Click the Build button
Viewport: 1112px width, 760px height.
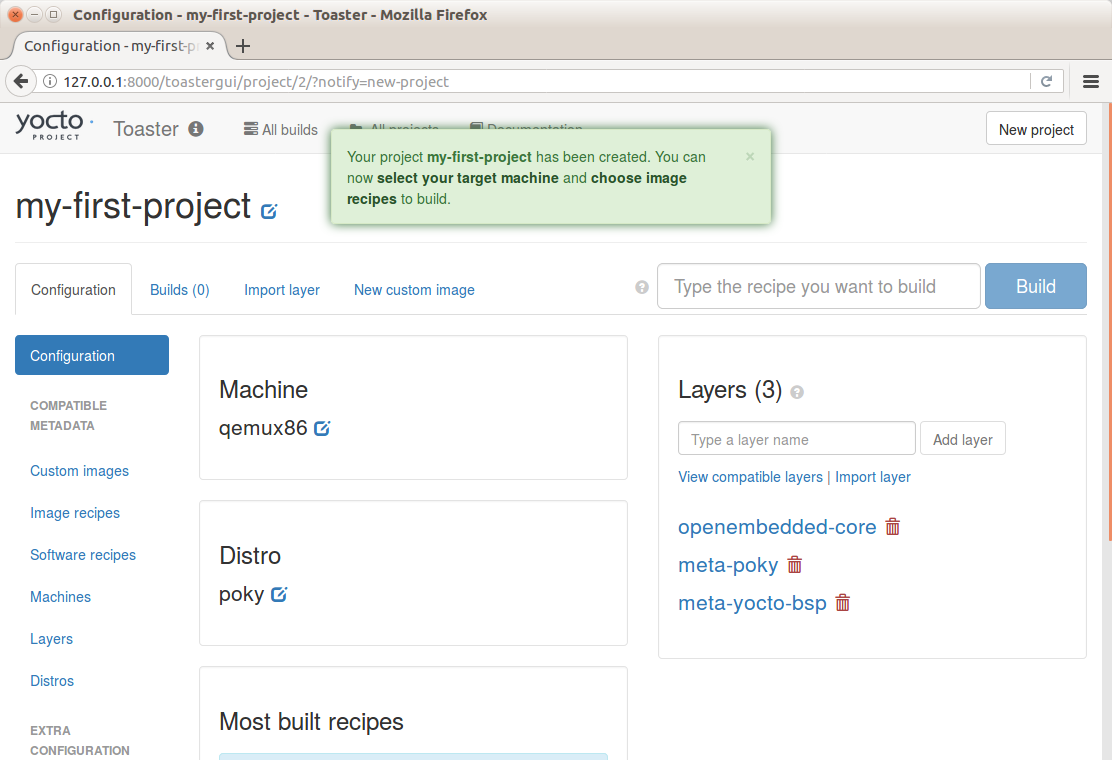[x=1035, y=286]
